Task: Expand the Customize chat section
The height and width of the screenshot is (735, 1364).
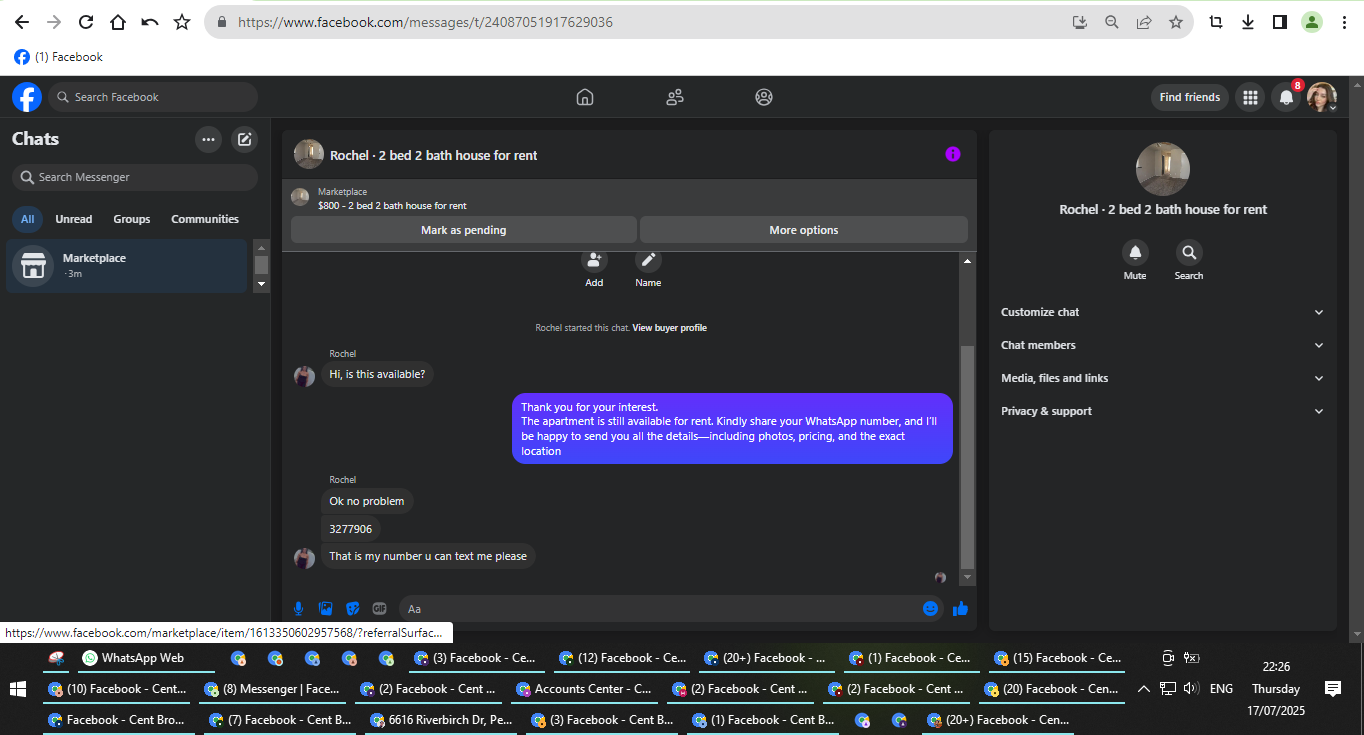Action: pos(1163,312)
